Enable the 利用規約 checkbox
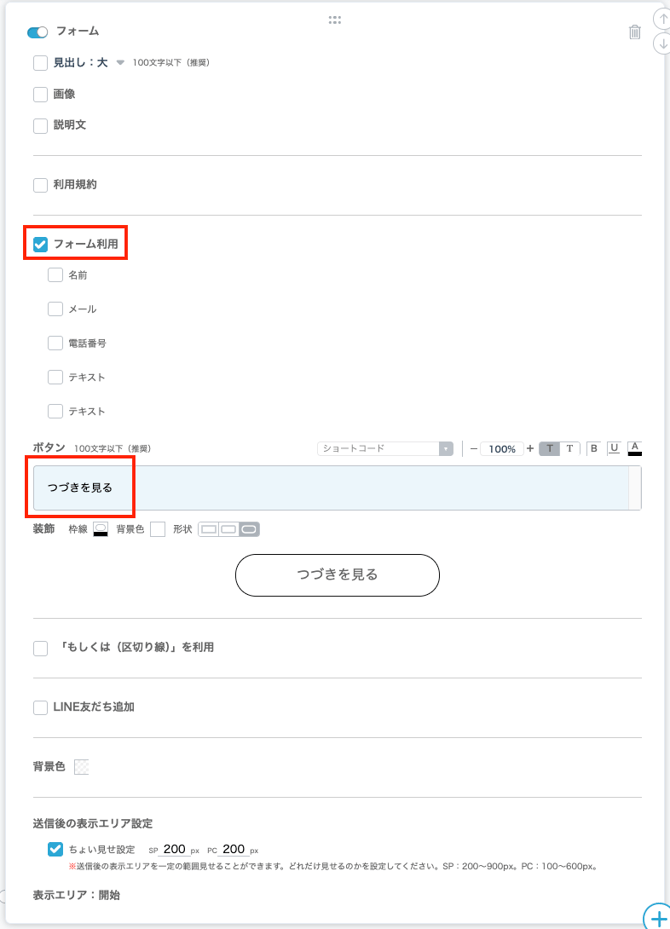The width and height of the screenshot is (670, 929). [x=40, y=185]
